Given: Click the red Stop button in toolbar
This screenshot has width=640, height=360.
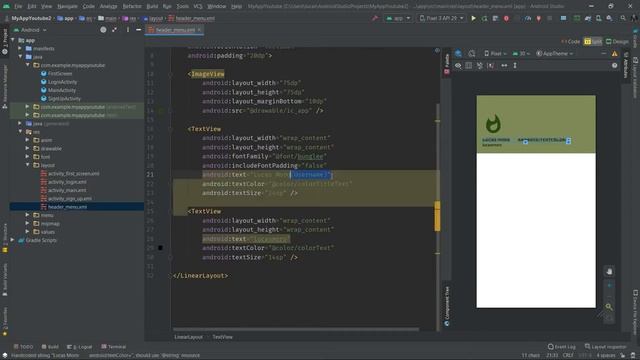Looking at the screenshot, I should click(550, 18).
